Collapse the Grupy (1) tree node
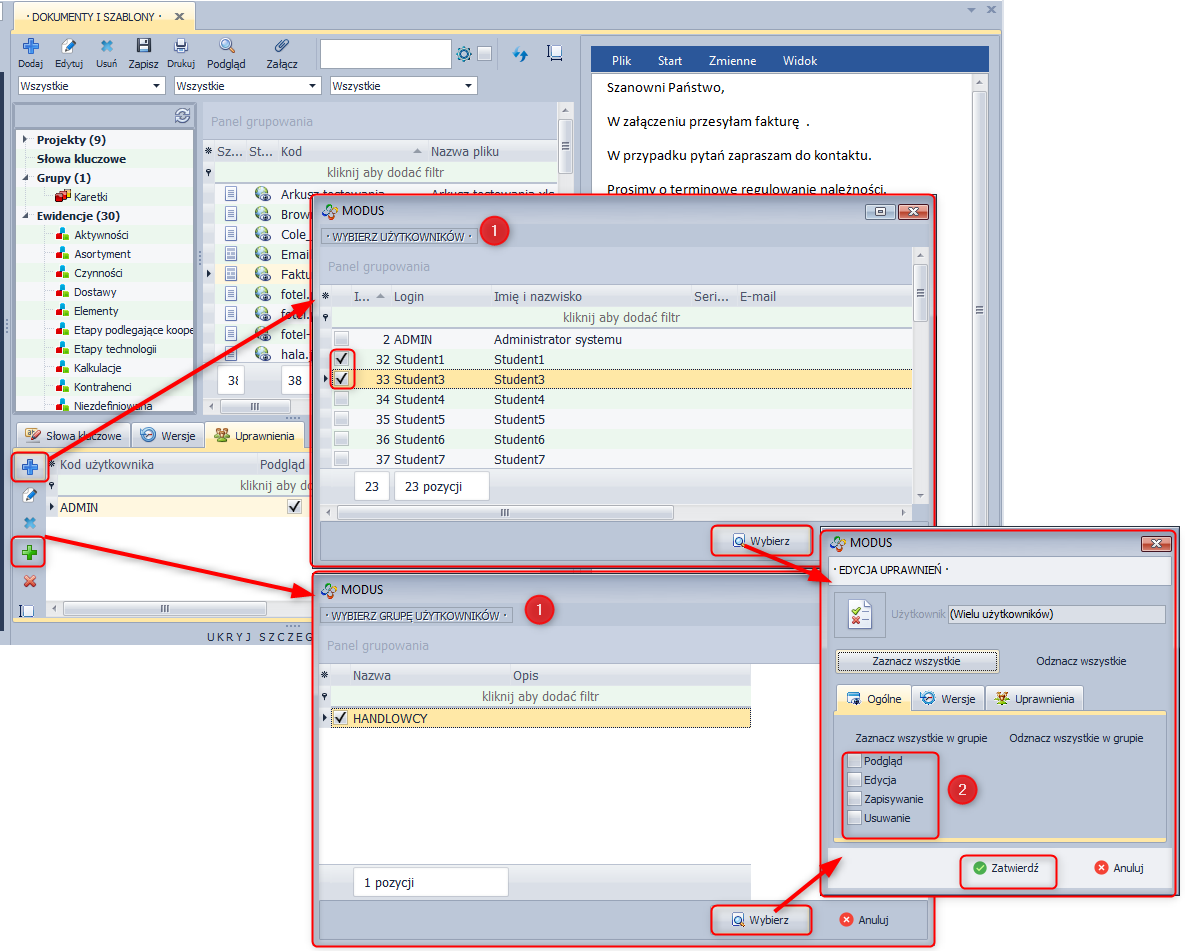This screenshot has width=1185, height=951. tap(26, 178)
